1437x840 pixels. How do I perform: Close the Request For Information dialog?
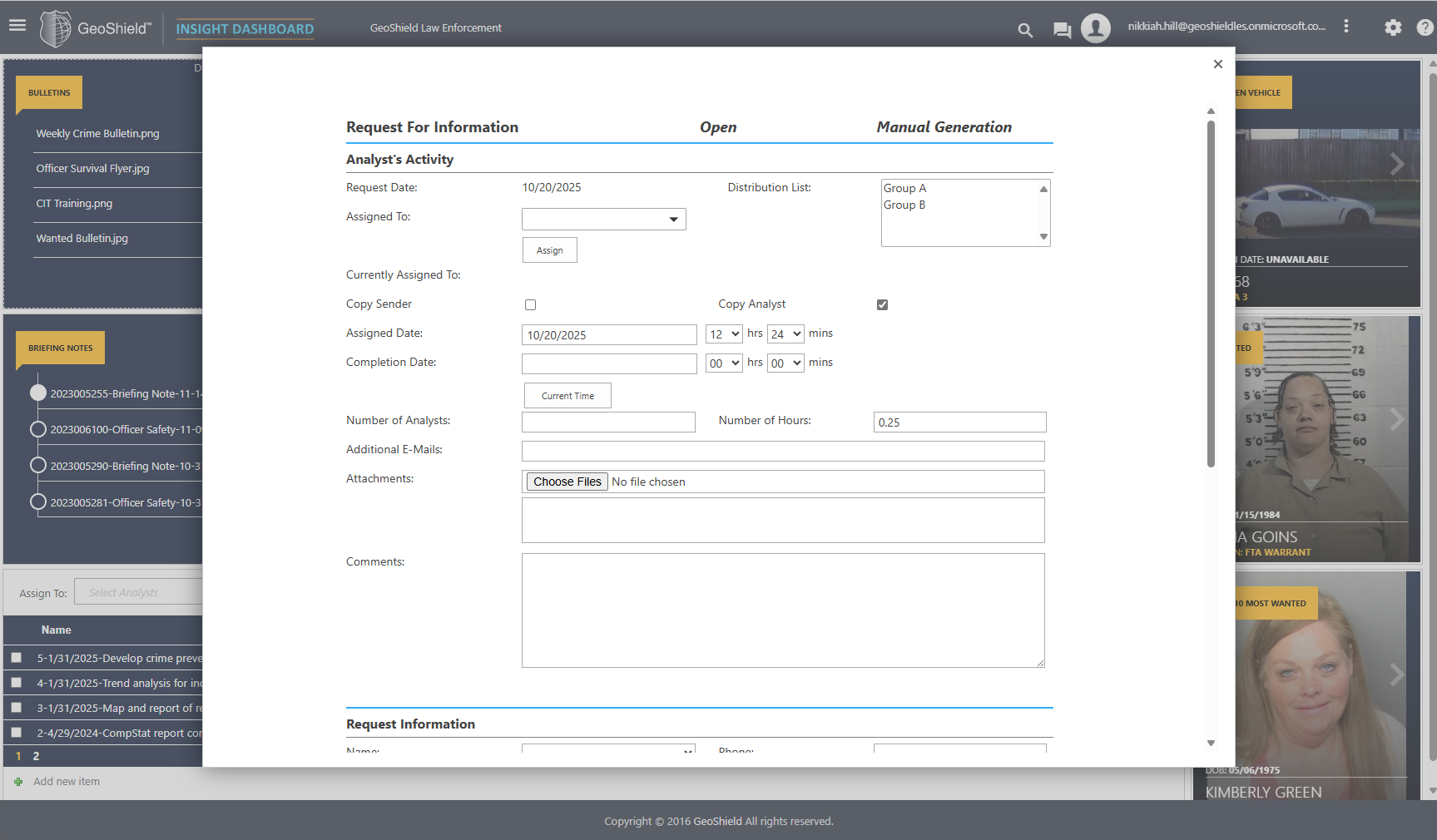[x=1217, y=64]
